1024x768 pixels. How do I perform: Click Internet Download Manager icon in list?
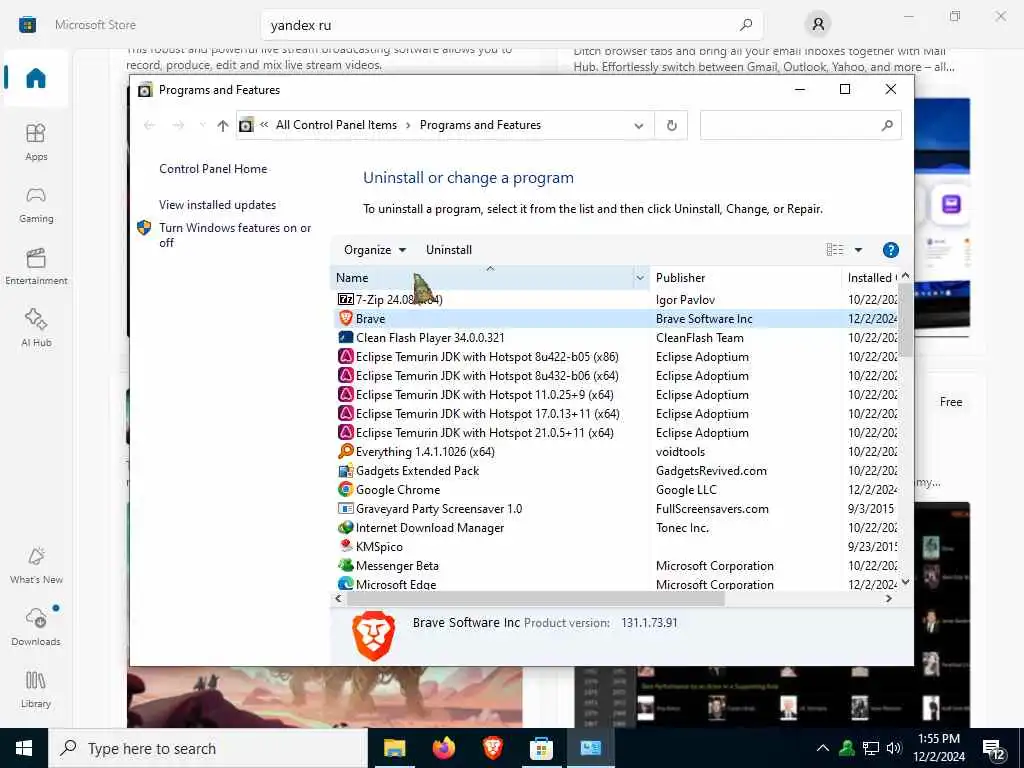click(x=345, y=527)
